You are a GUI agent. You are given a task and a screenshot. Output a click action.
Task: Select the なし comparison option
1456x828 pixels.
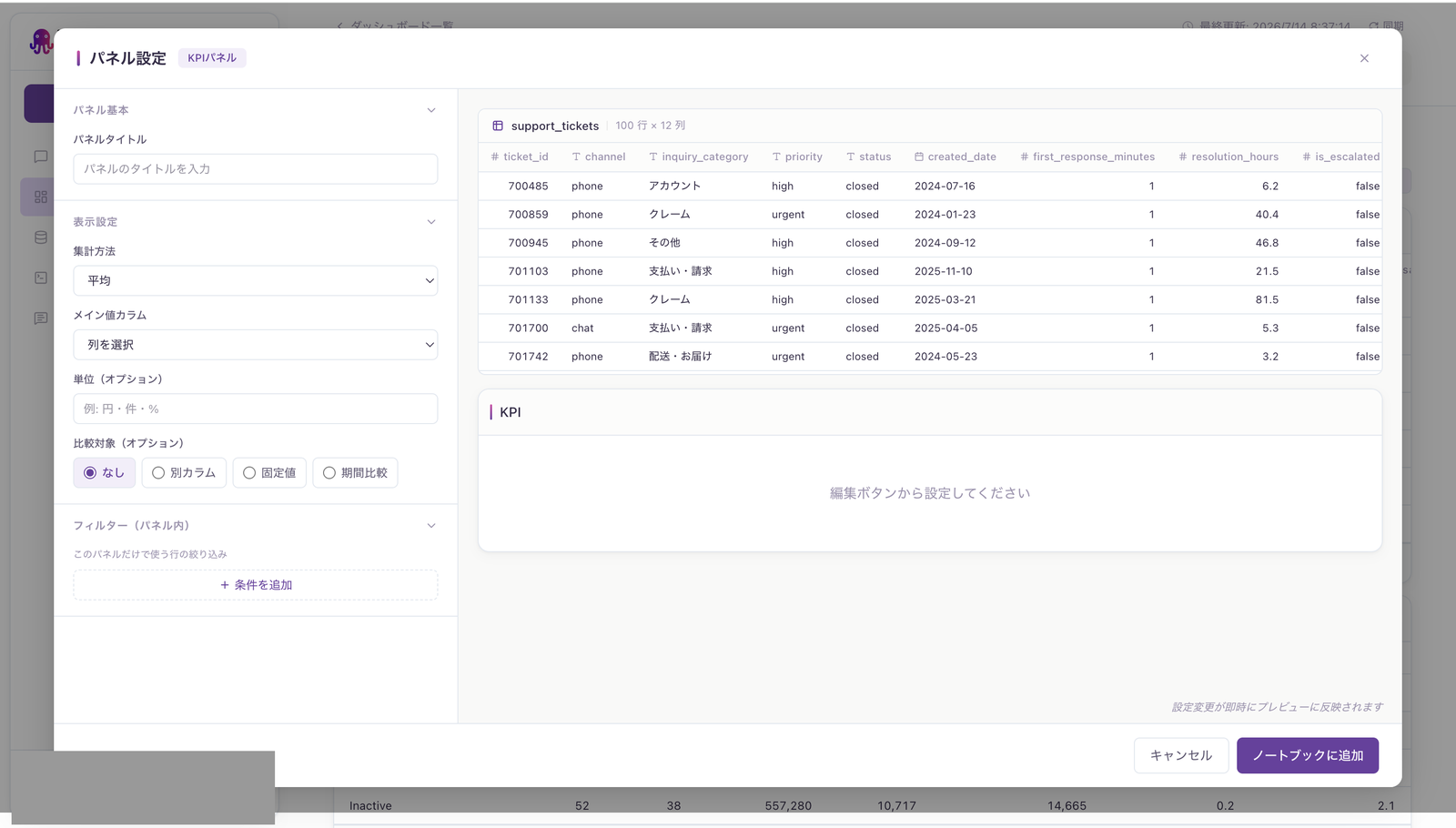[x=105, y=473]
